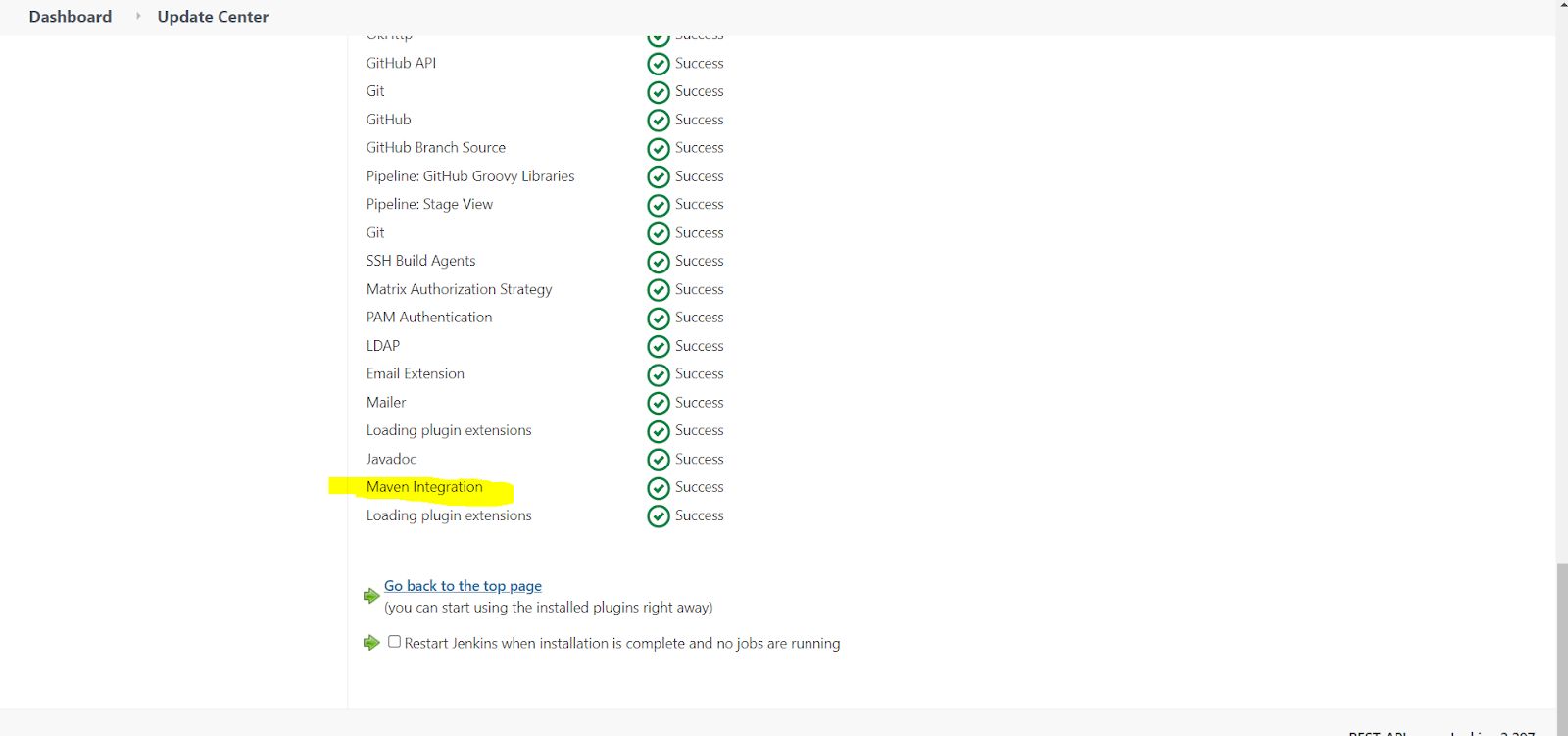The width and height of the screenshot is (1568, 736).
Task: Click the green arrow beside Restart Jenkins option
Action: (x=371, y=643)
